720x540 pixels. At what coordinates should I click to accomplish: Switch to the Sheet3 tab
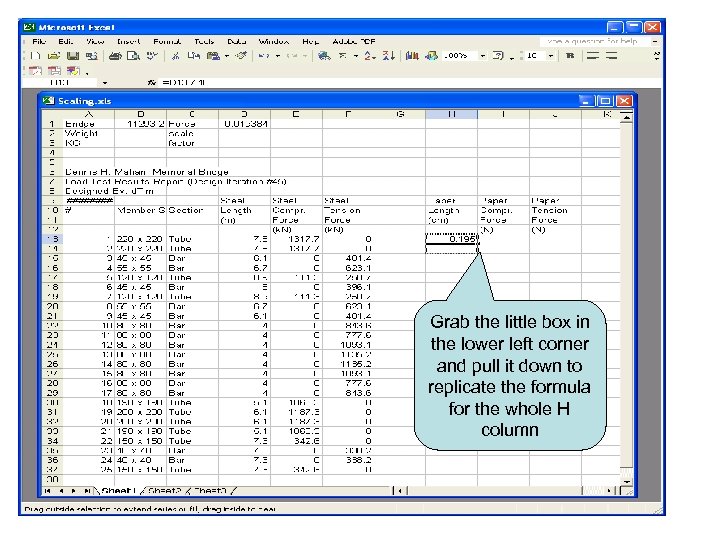(x=210, y=491)
